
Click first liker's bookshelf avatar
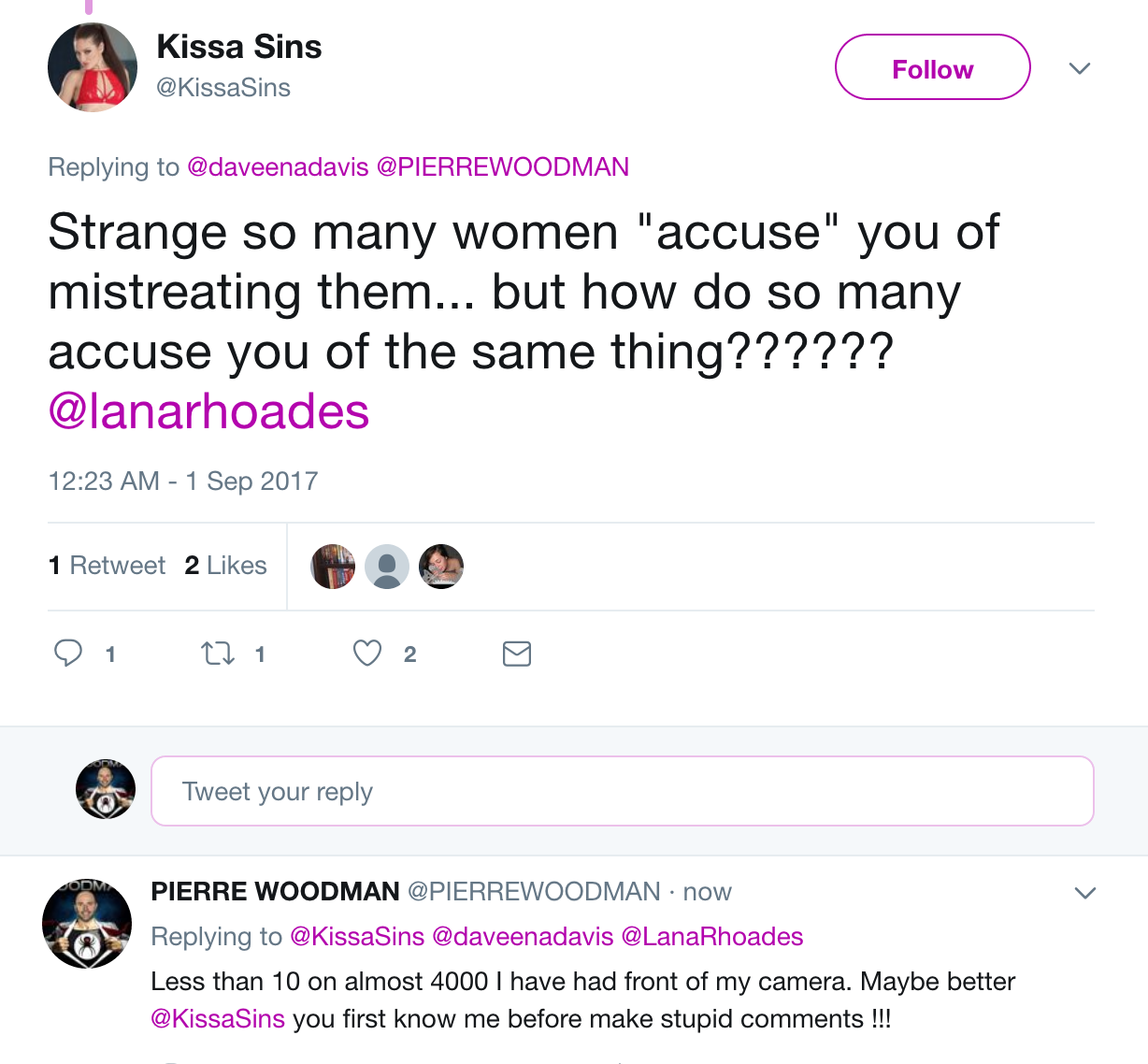(x=333, y=567)
